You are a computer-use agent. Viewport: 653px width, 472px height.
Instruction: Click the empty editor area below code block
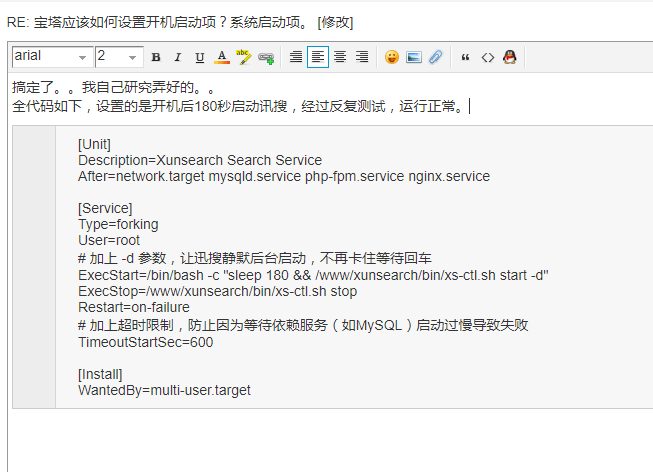pyautogui.click(x=329, y=440)
